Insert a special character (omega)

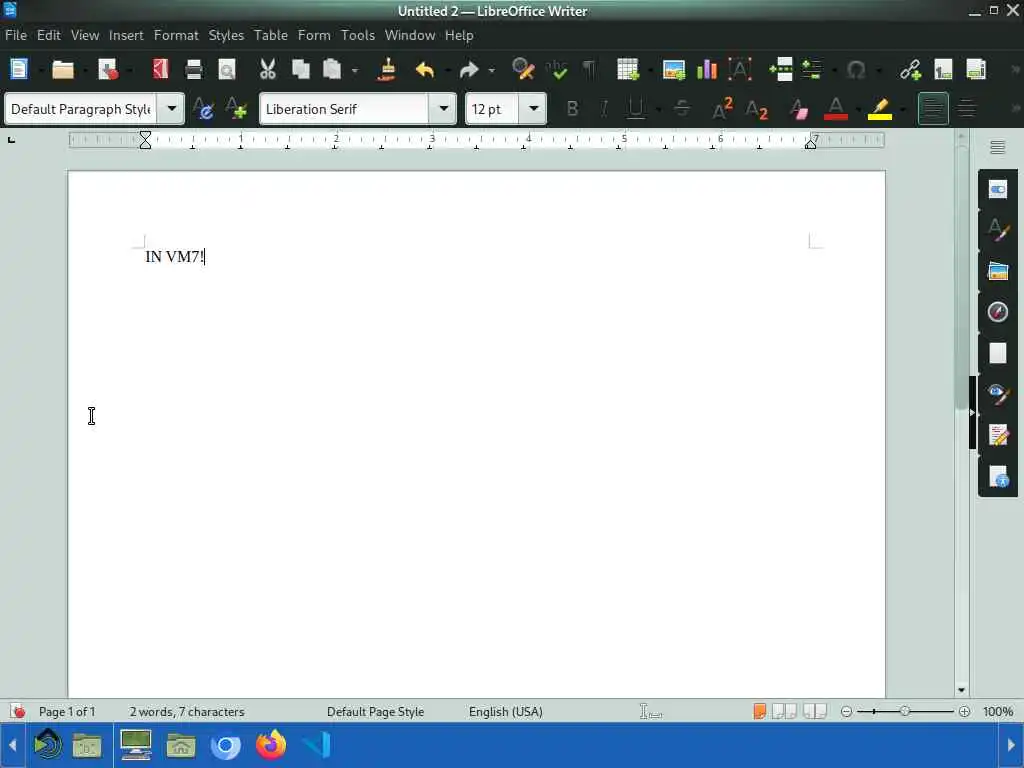[856, 69]
